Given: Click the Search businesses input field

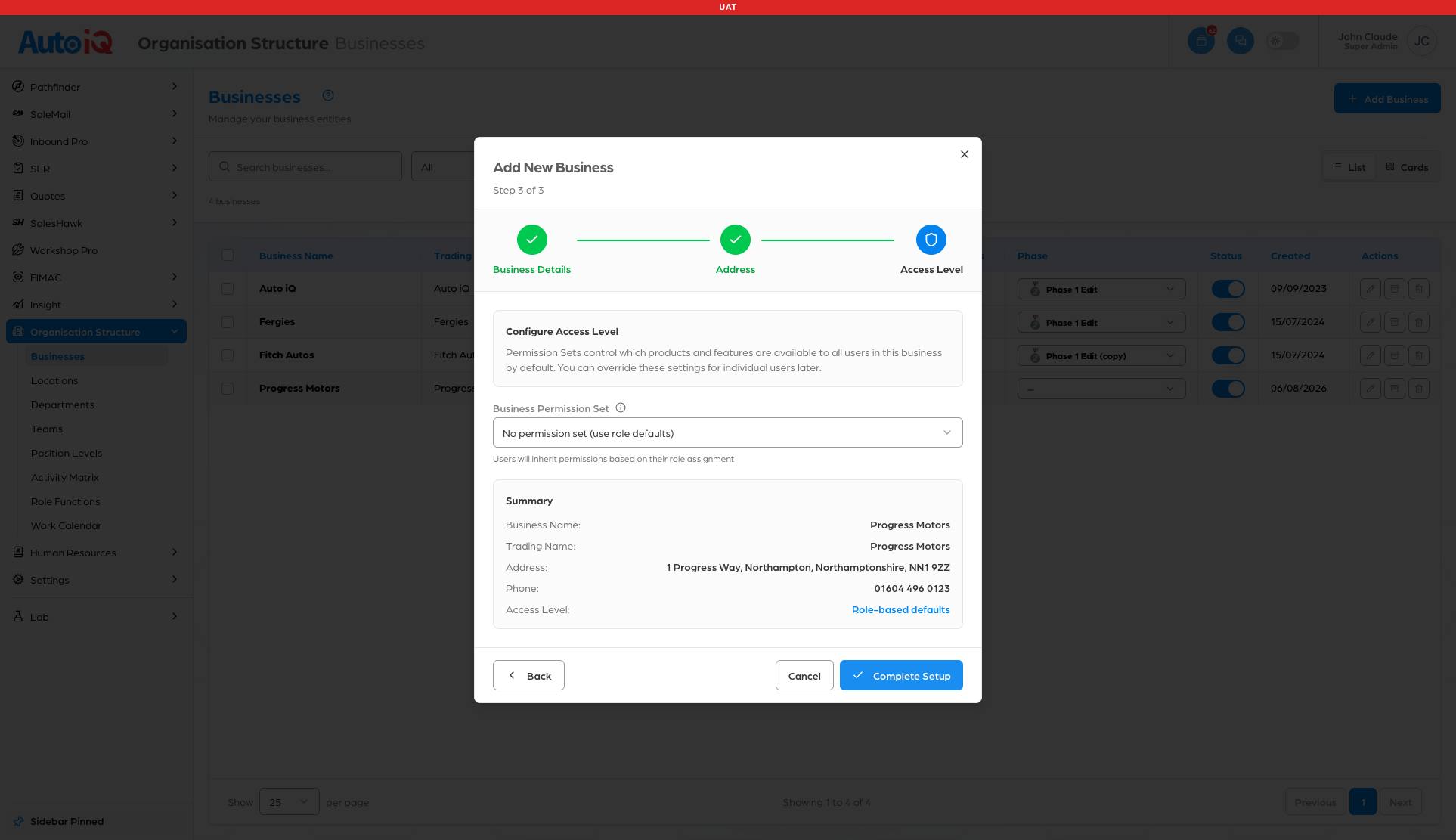Looking at the screenshot, I should pyautogui.click(x=305, y=166).
